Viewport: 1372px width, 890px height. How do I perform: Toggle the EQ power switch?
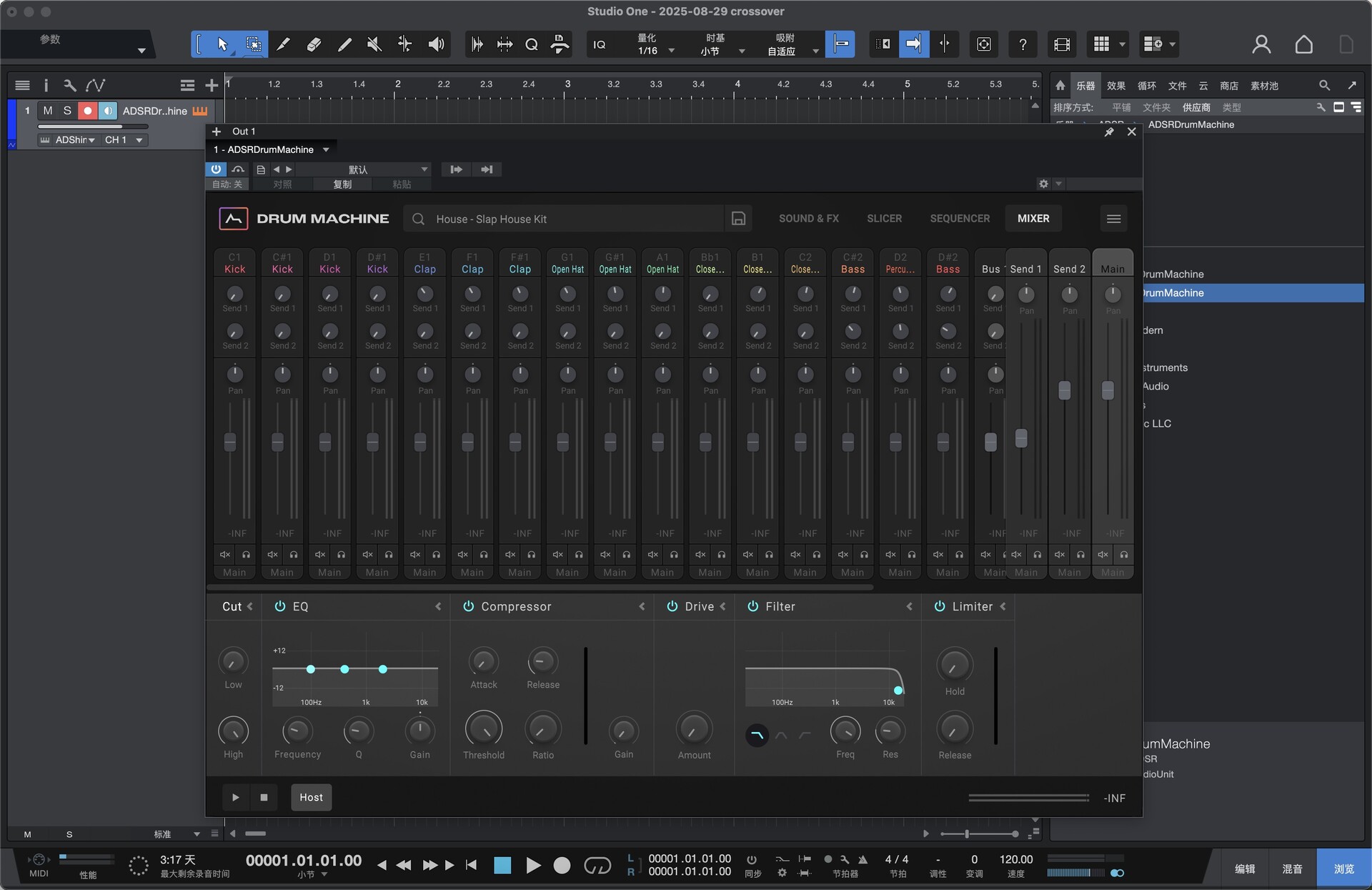280,606
